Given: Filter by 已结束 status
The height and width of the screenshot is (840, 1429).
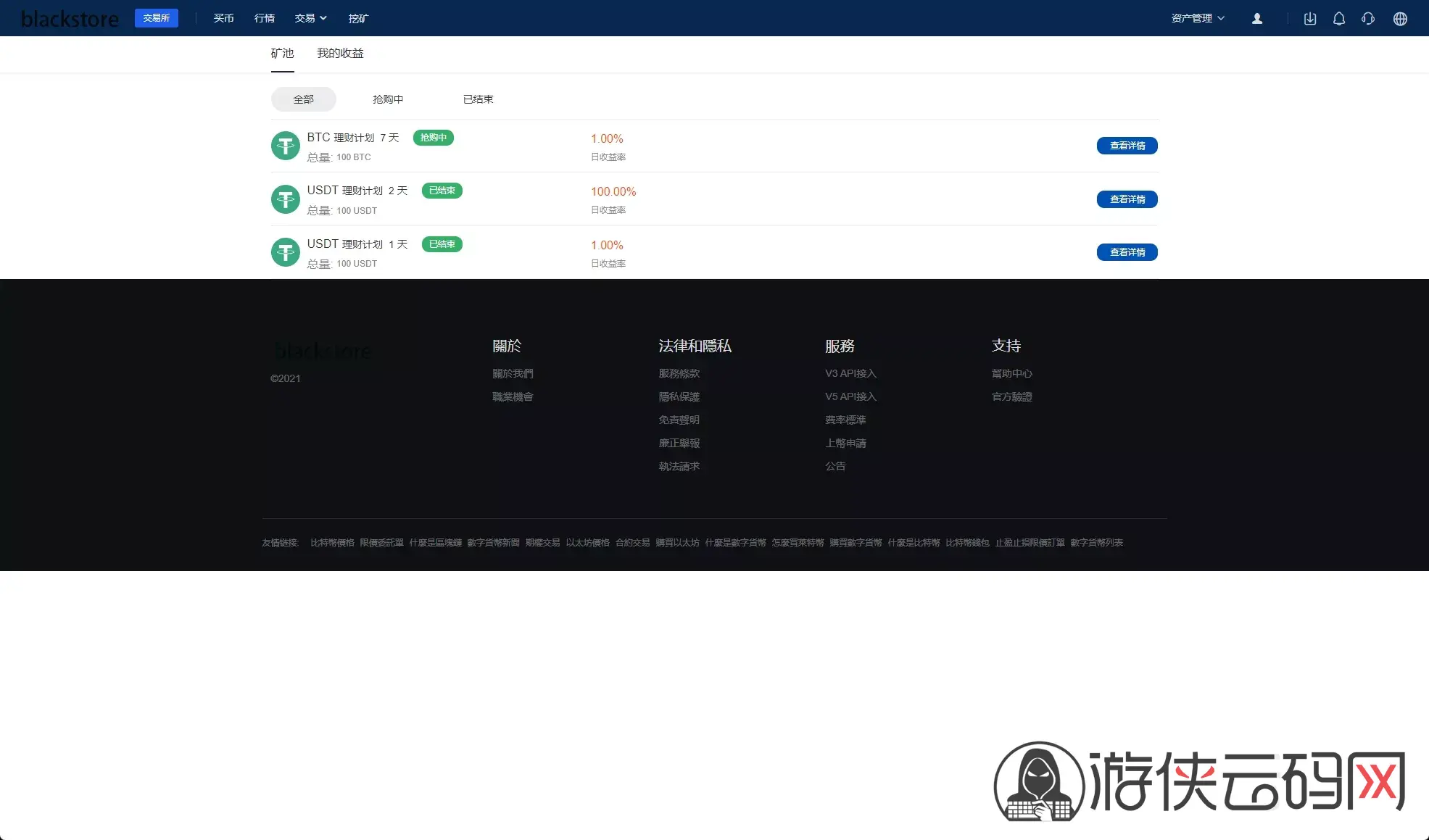Looking at the screenshot, I should coord(478,99).
